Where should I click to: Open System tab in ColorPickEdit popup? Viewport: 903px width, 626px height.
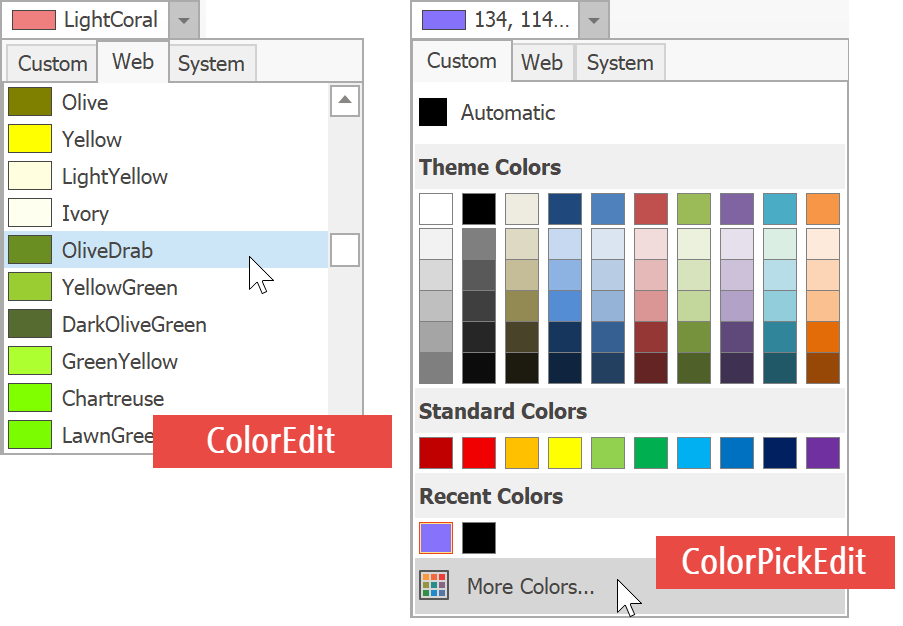(x=619, y=63)
